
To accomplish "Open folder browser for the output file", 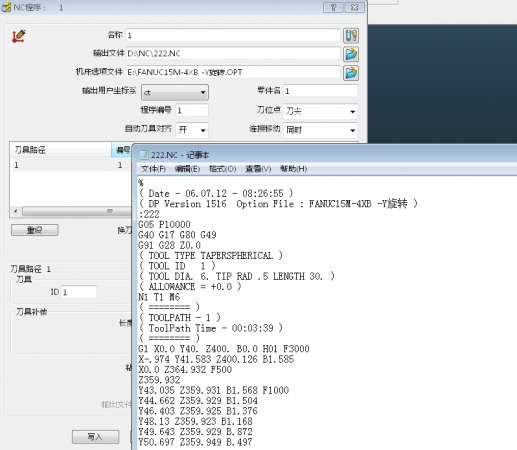I will coord(351,54).
